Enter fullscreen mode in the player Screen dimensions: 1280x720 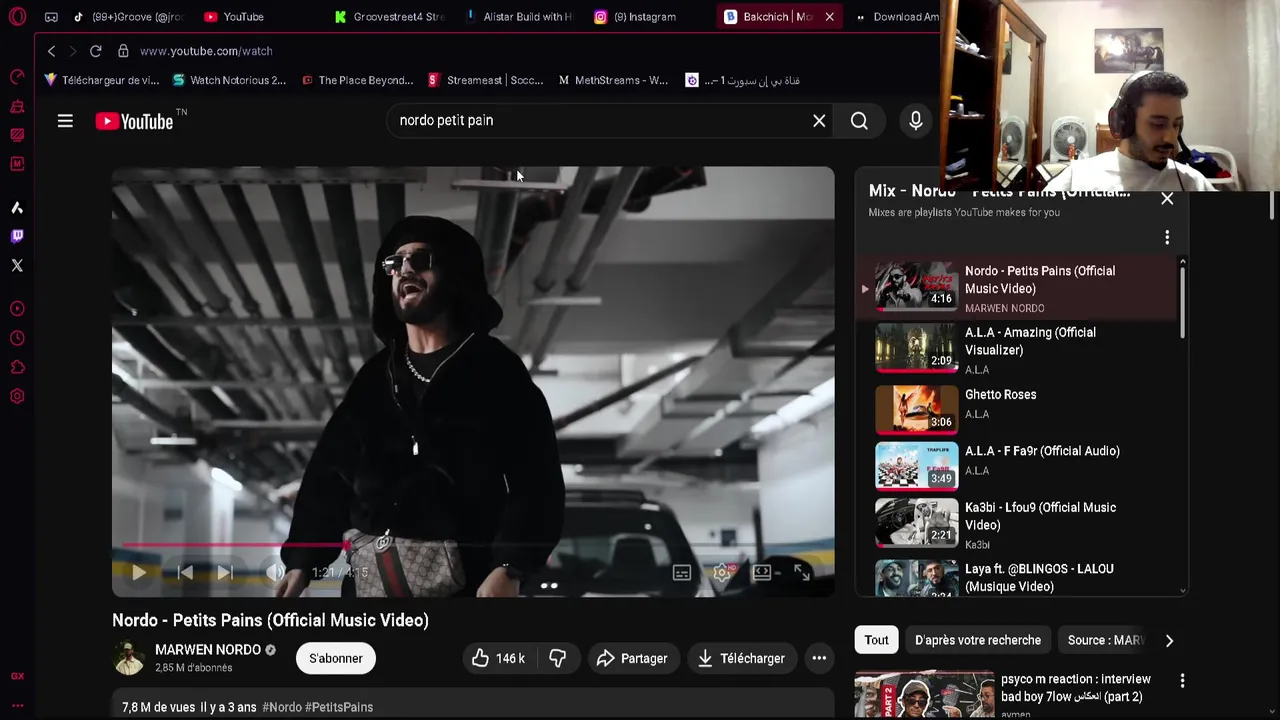tap(802, 572)
